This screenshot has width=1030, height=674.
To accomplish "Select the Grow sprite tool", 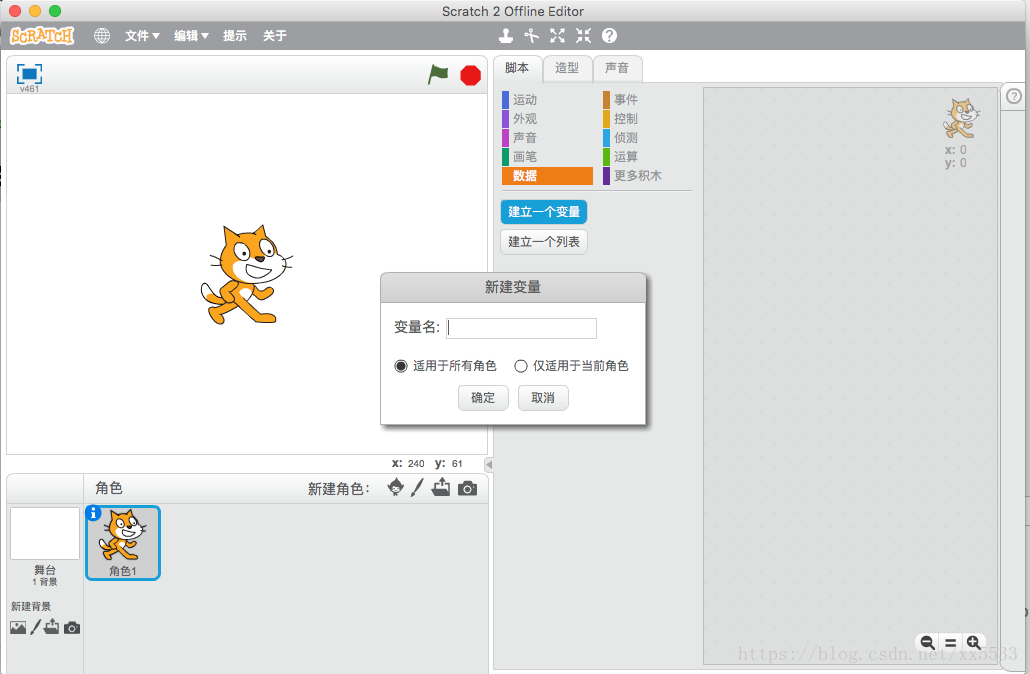I will (557, 35).
